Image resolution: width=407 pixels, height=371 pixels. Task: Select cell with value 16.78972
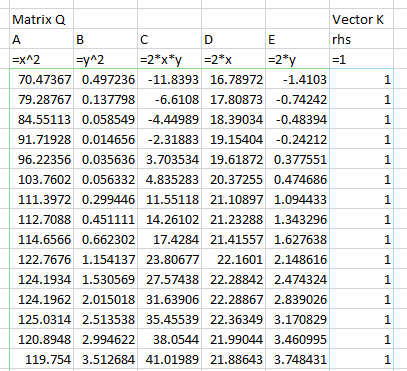pos(233,79)
